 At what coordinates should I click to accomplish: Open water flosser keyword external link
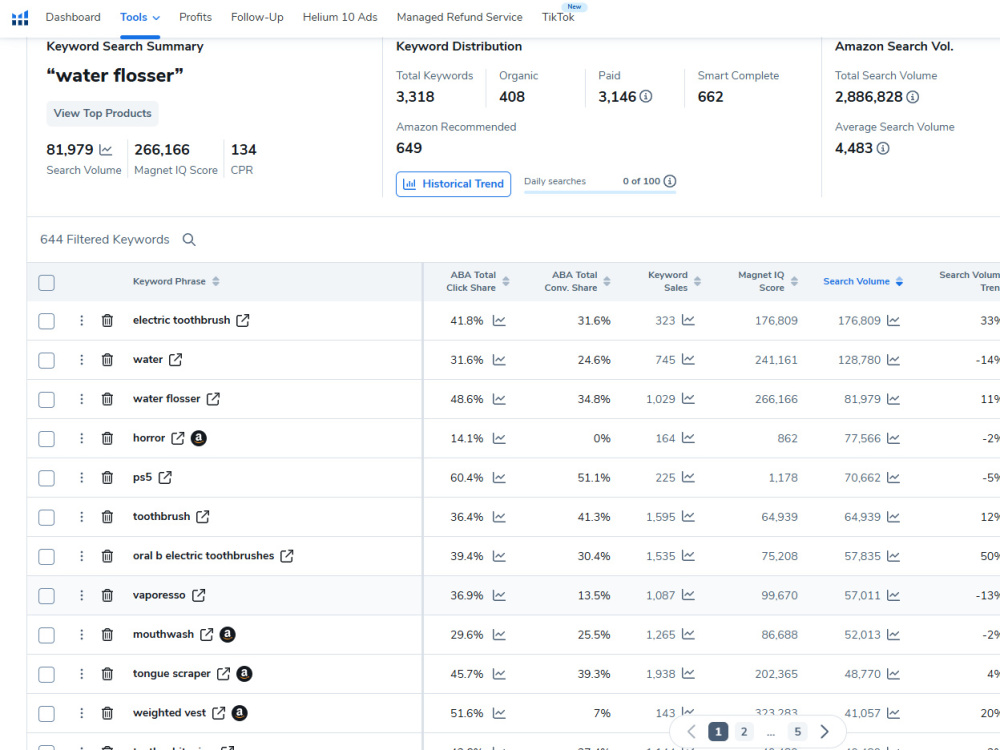213,399
